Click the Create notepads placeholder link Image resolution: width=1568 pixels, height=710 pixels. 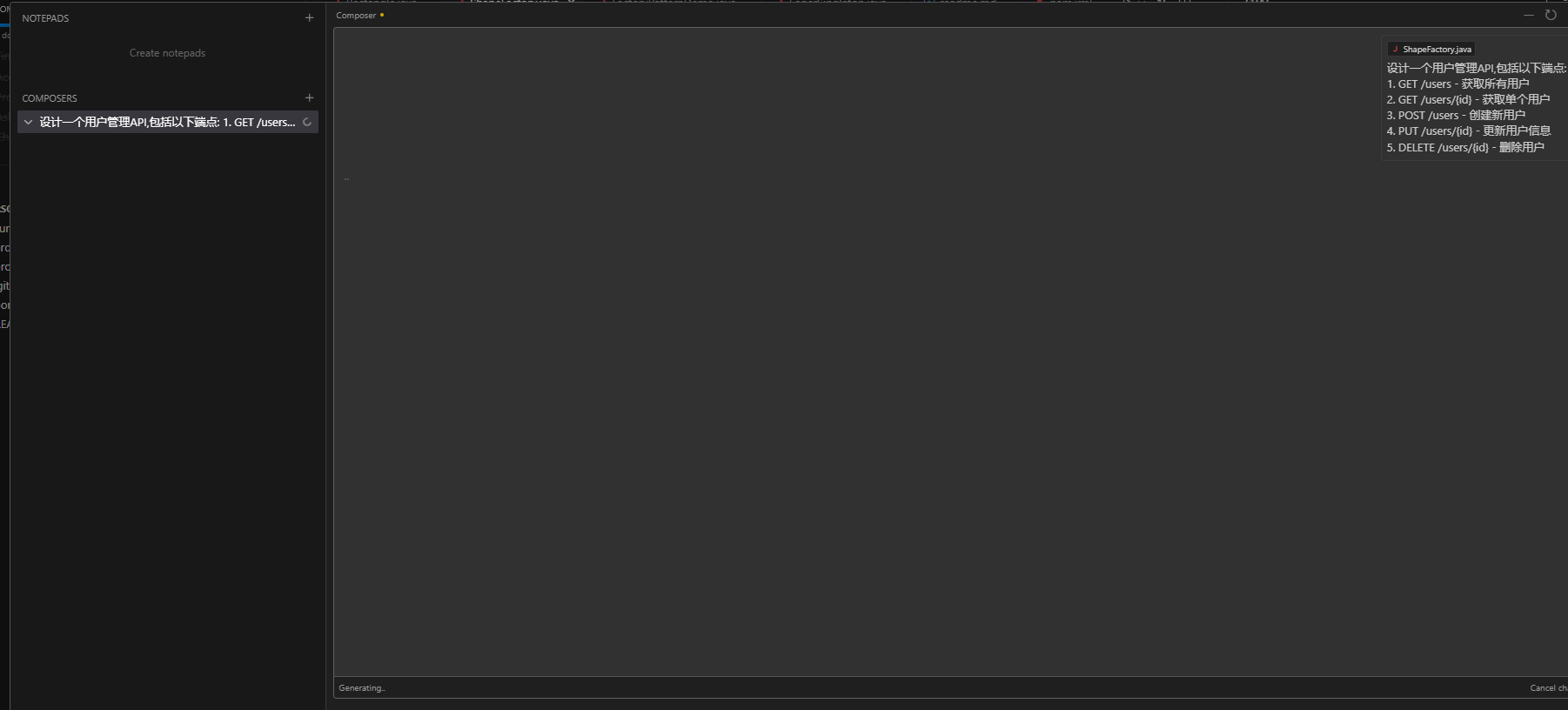[x=168, y=53]
